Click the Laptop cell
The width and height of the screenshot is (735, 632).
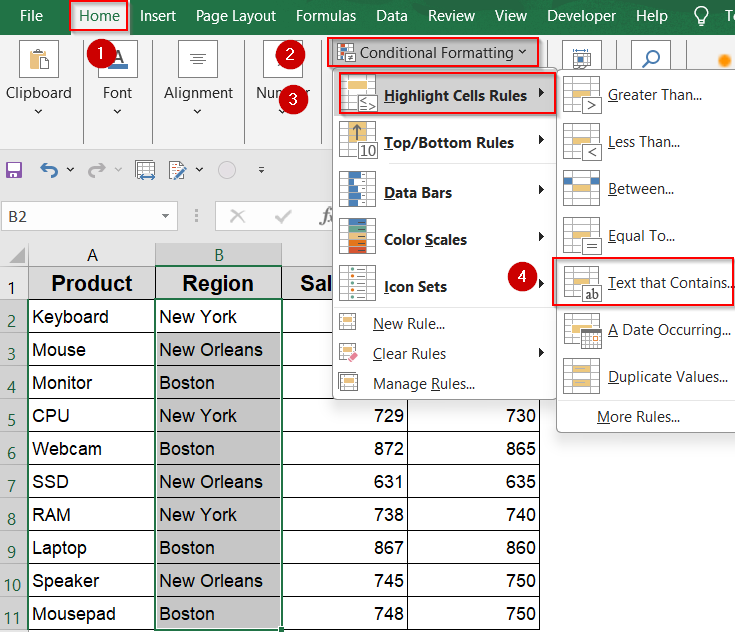(x=92, y=548)
